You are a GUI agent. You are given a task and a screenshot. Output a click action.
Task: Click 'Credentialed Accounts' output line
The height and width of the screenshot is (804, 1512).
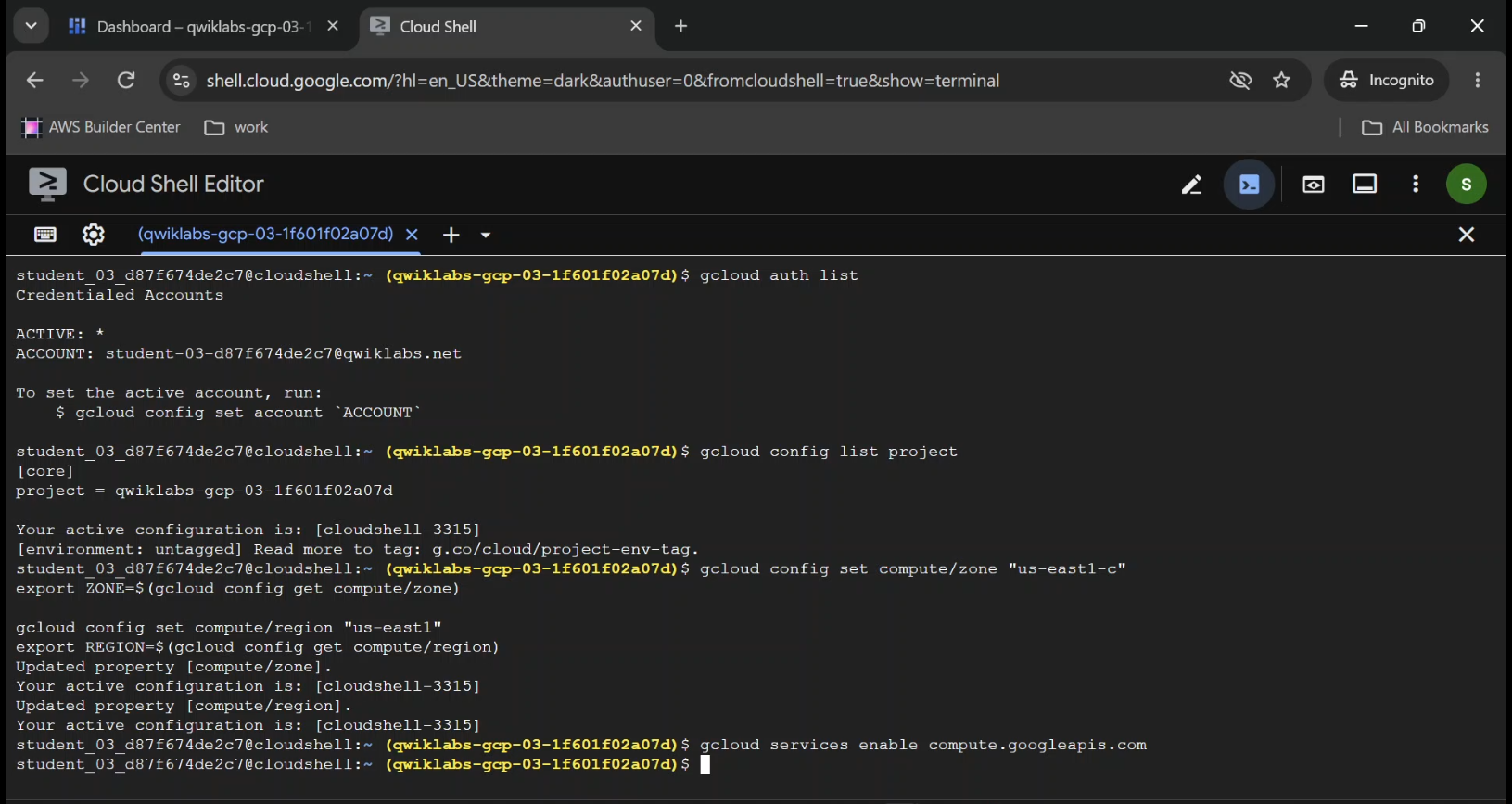click(x=120, y=295)
